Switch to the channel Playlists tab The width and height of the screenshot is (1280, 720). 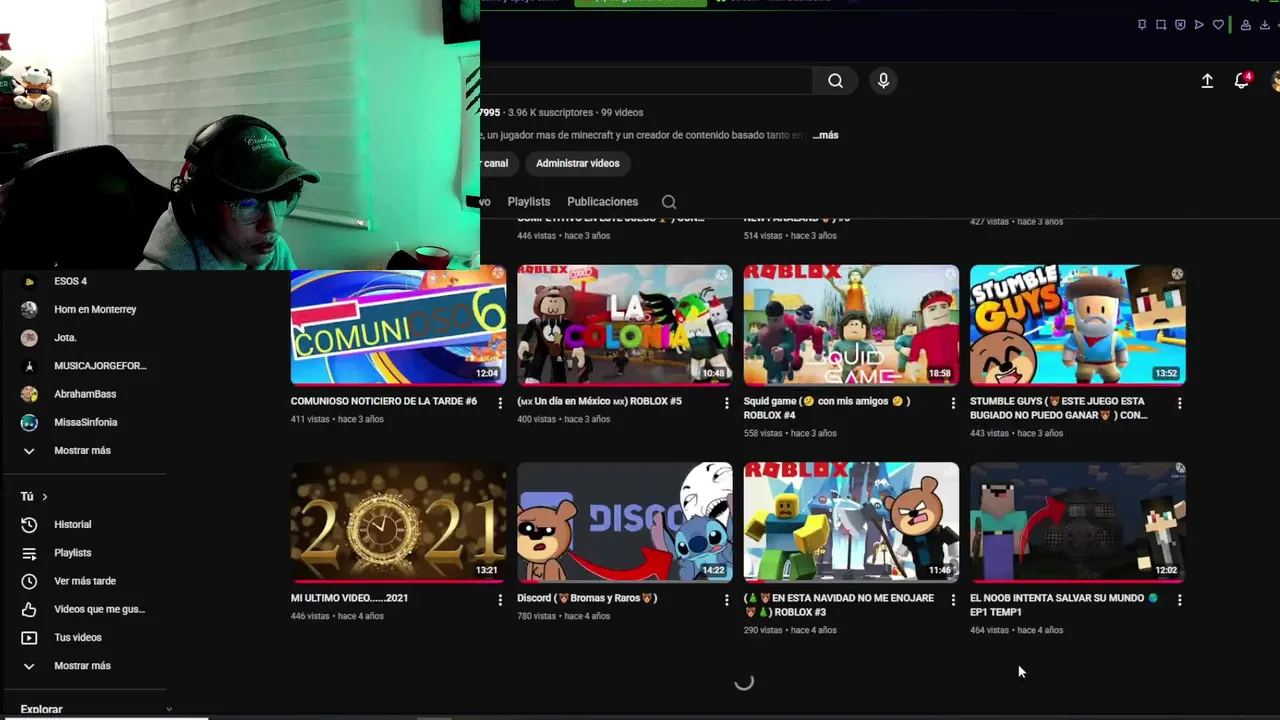[529, 202]
